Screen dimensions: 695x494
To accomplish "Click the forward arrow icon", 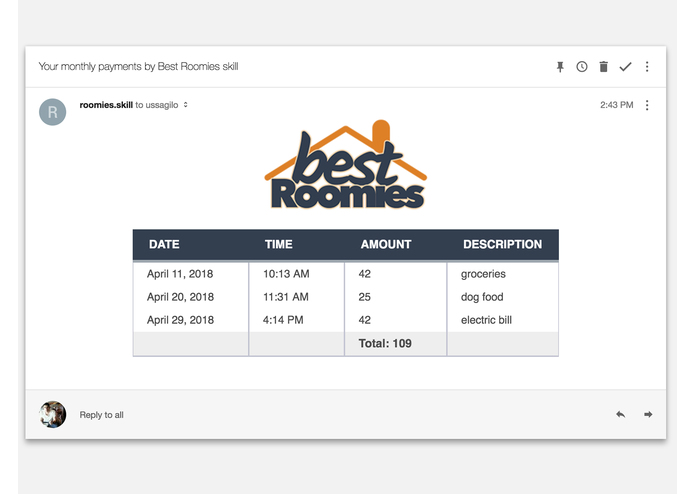I will coord(648,415).
